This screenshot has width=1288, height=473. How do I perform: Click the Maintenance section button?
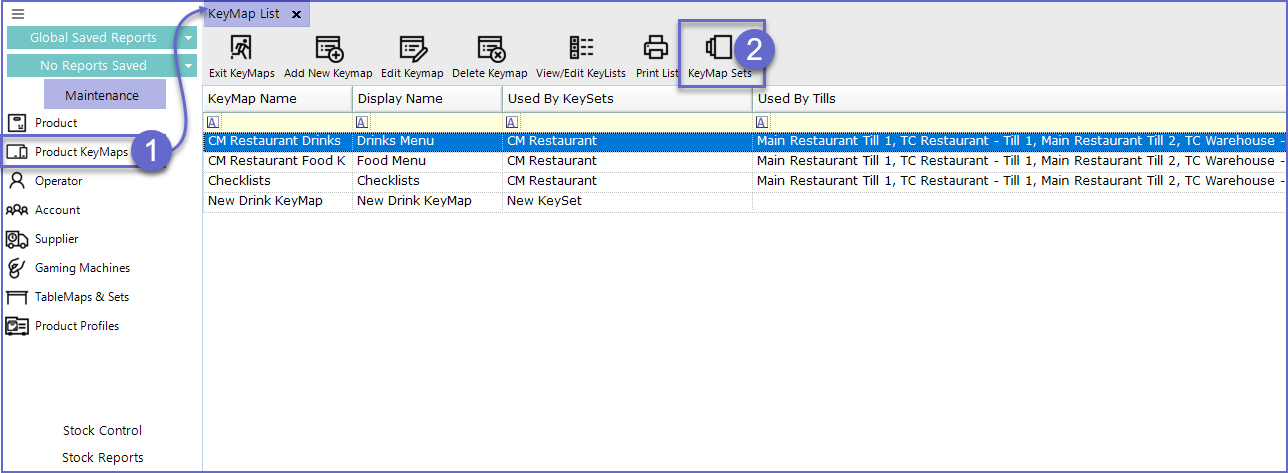pyautogui.click(x=102, y=95)
